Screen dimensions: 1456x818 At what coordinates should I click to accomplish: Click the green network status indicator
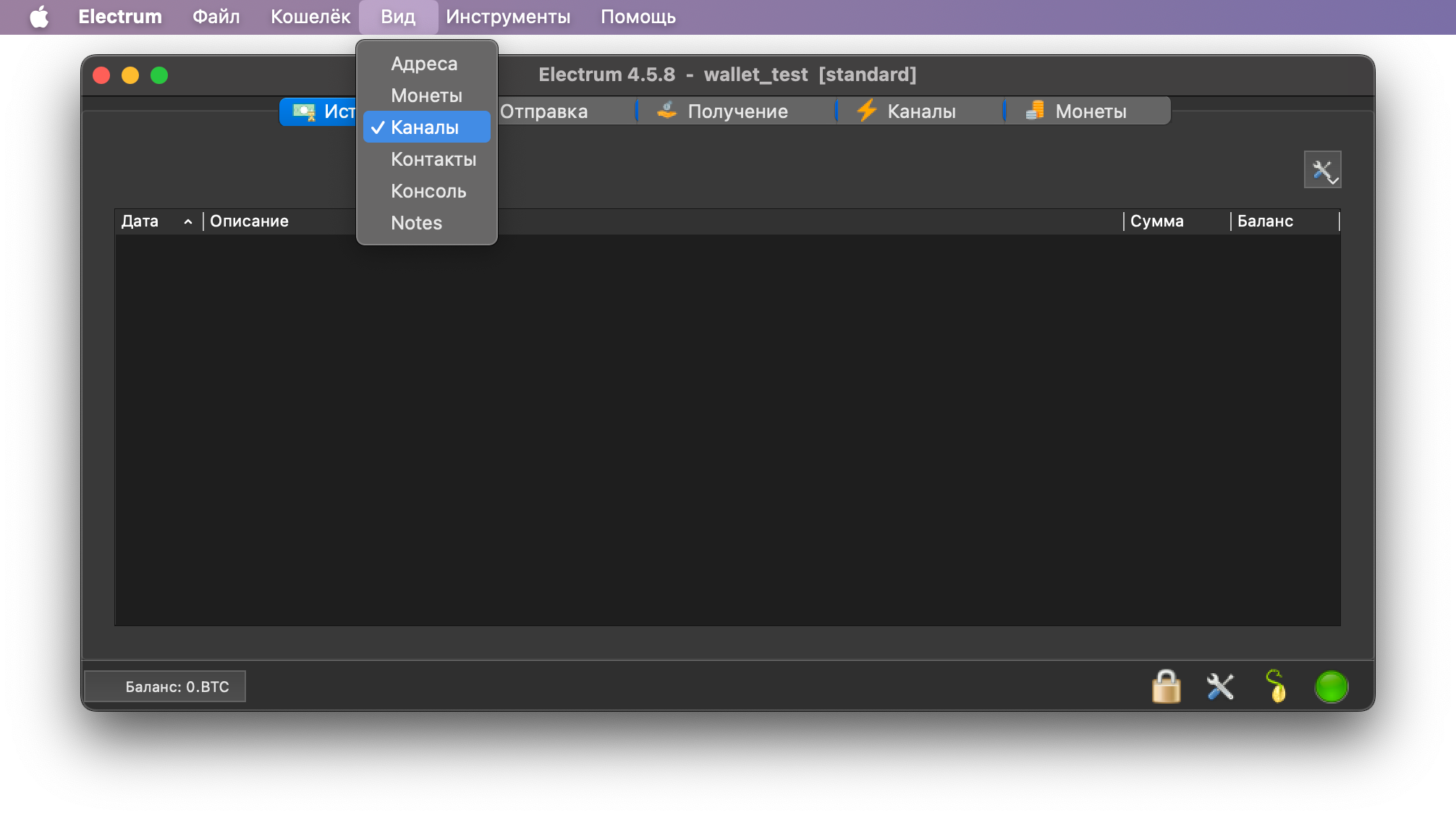pyautogui.click(x=1331, y=686)
